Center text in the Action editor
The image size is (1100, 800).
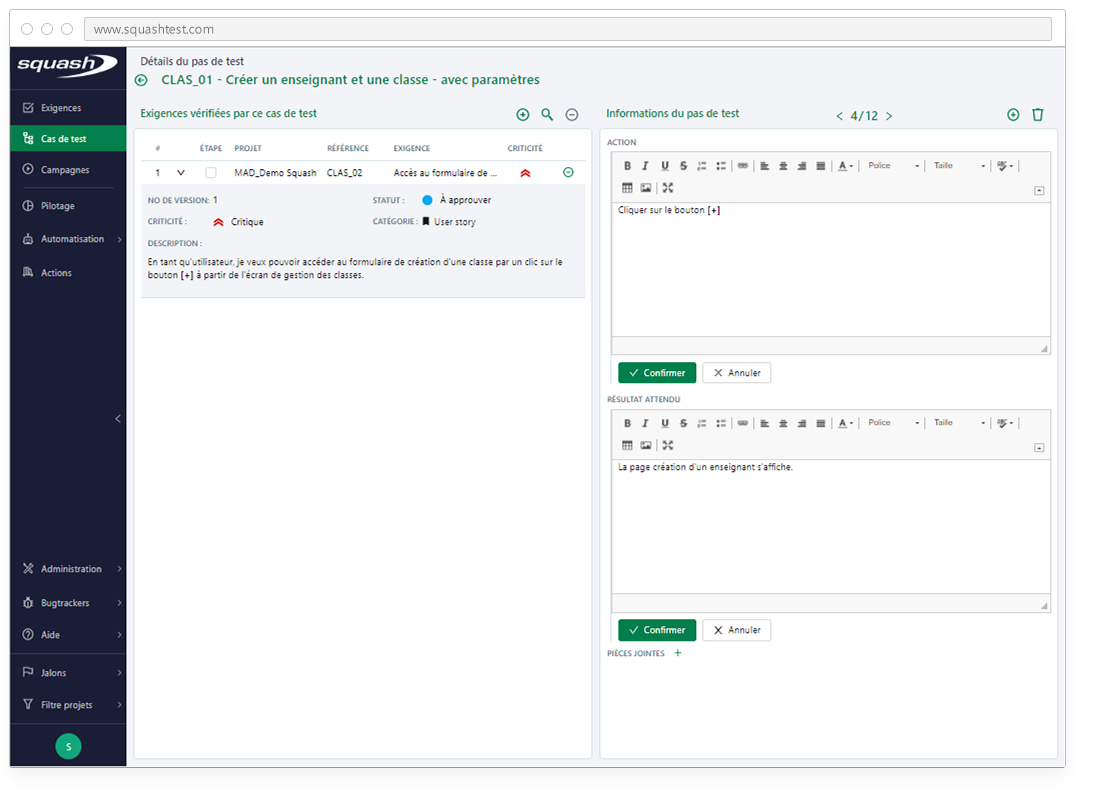[783, 166]
